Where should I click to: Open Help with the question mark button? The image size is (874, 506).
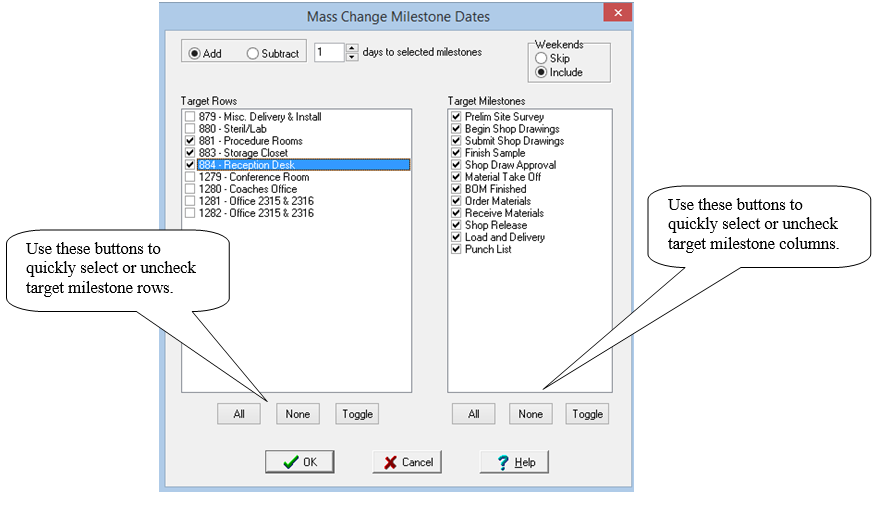[514, 462]
